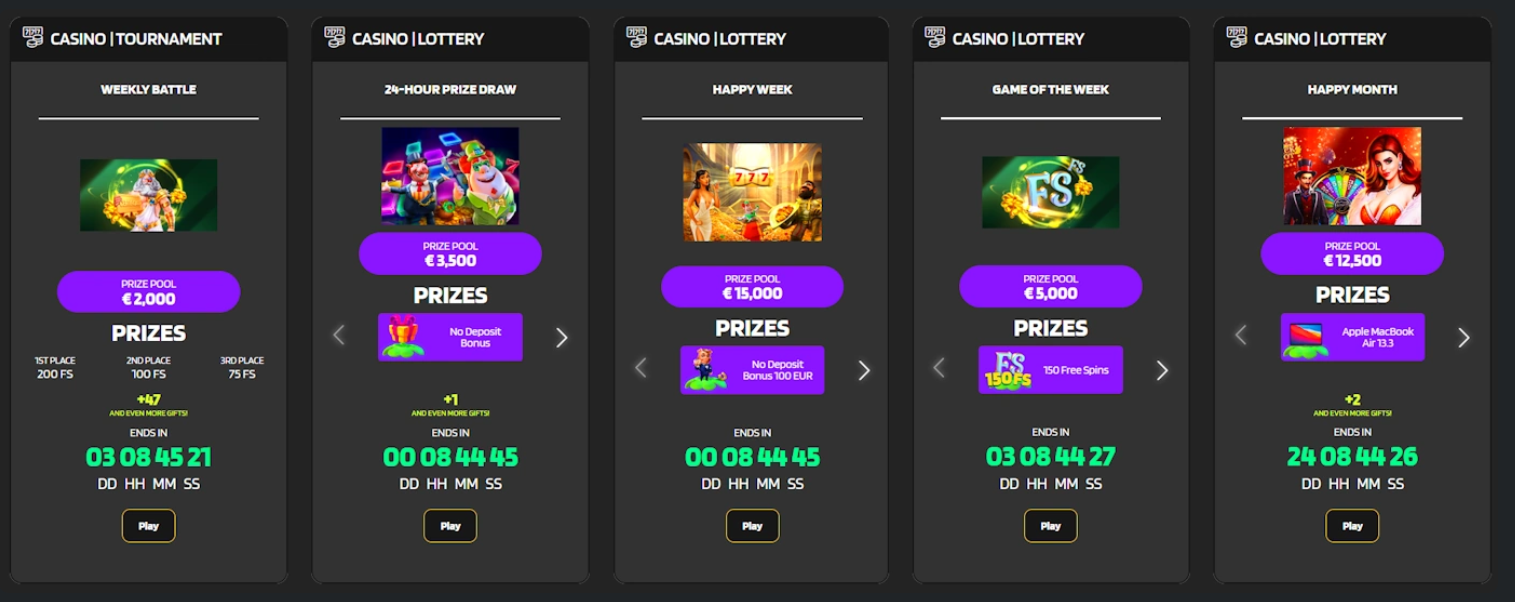Go to next prize in Game of the Week
Viewport: 1515px width, 602px height.
1162,370
